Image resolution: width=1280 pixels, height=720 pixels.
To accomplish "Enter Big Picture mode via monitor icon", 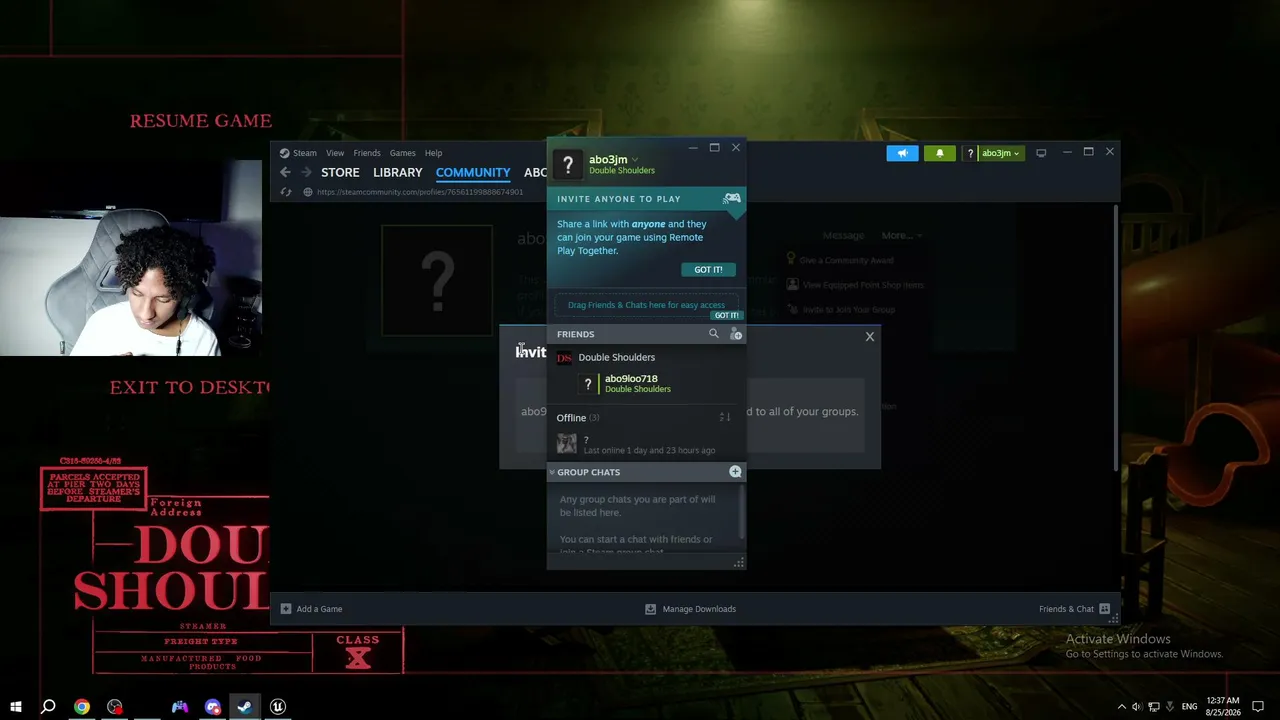I will point(1041,153).
